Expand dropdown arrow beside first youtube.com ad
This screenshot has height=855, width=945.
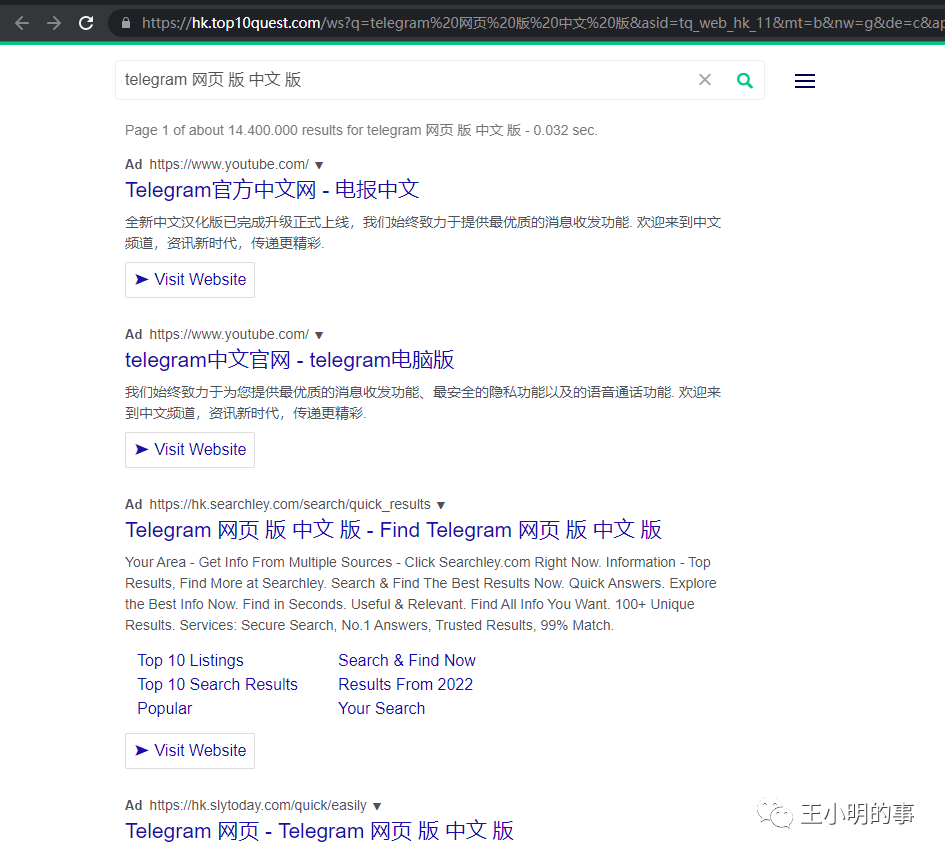coord(319,165)
